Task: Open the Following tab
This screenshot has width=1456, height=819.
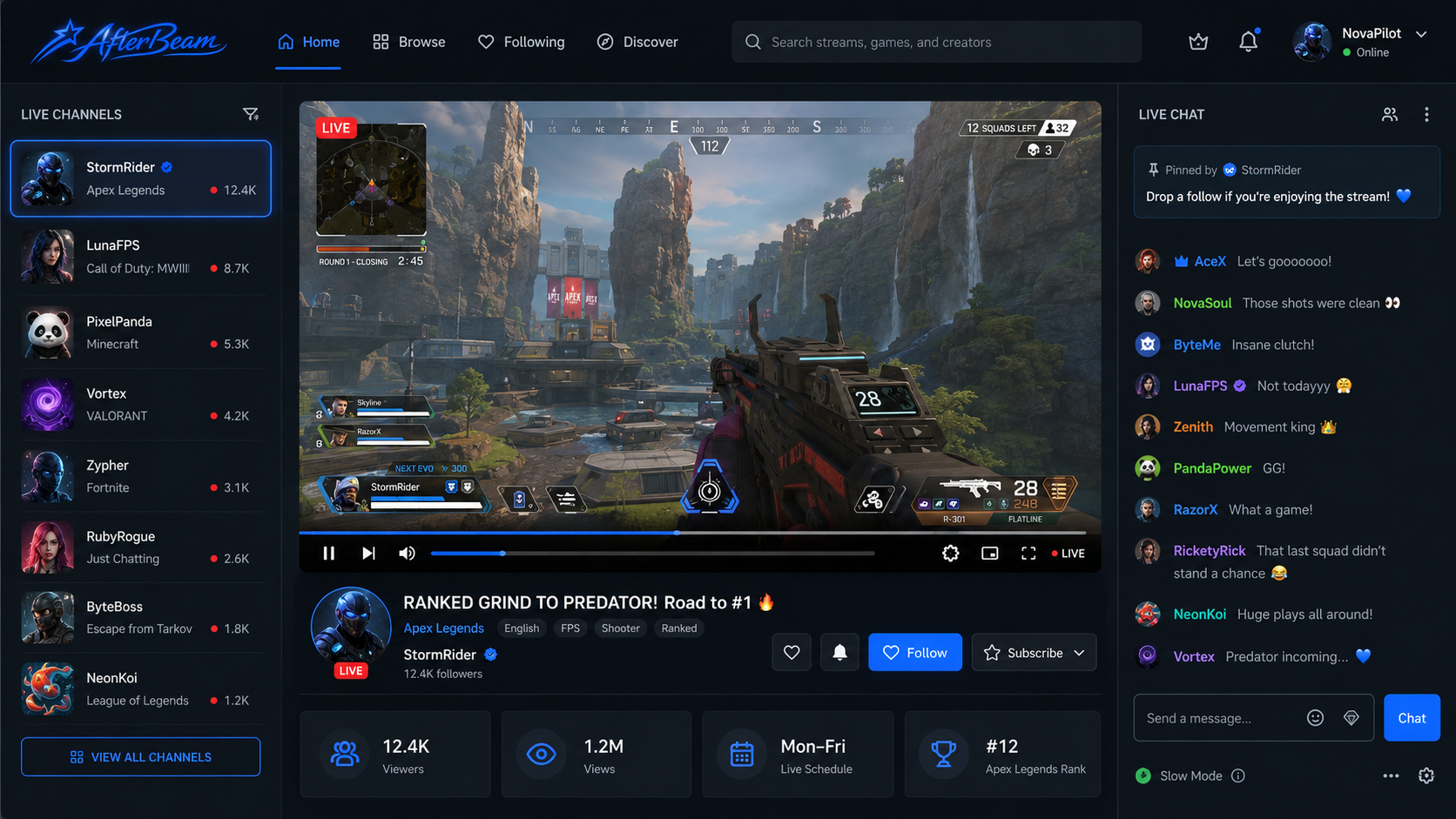Action: [521, 42]
